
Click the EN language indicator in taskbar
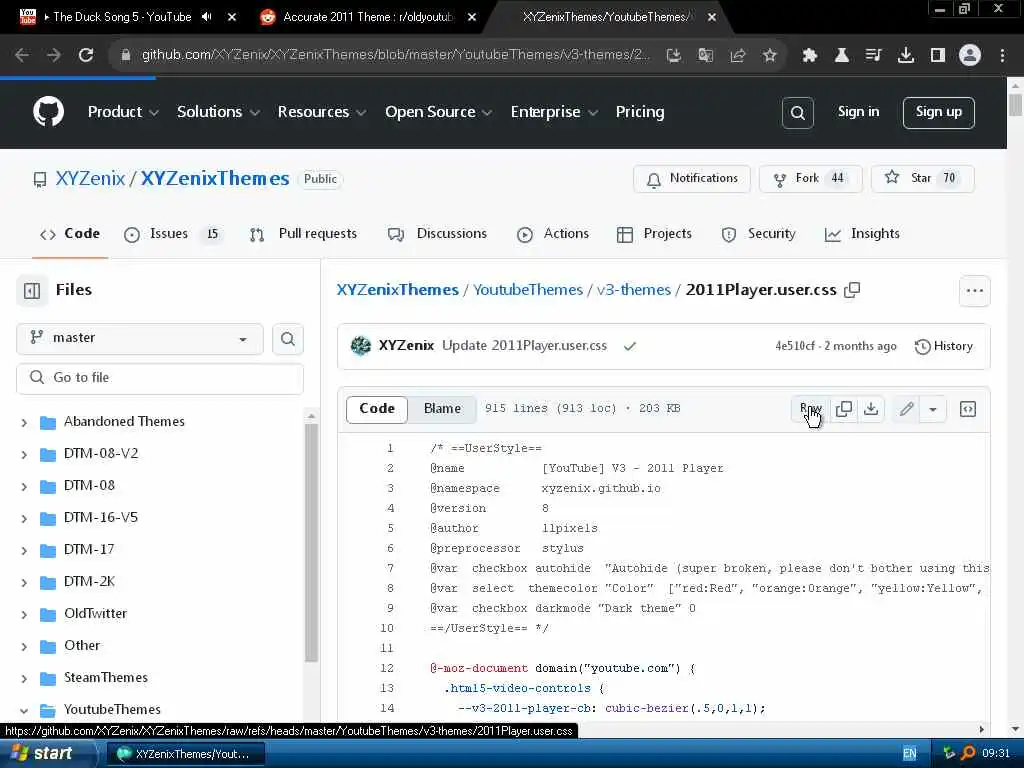pyautogui.click(x=909, y=754)
